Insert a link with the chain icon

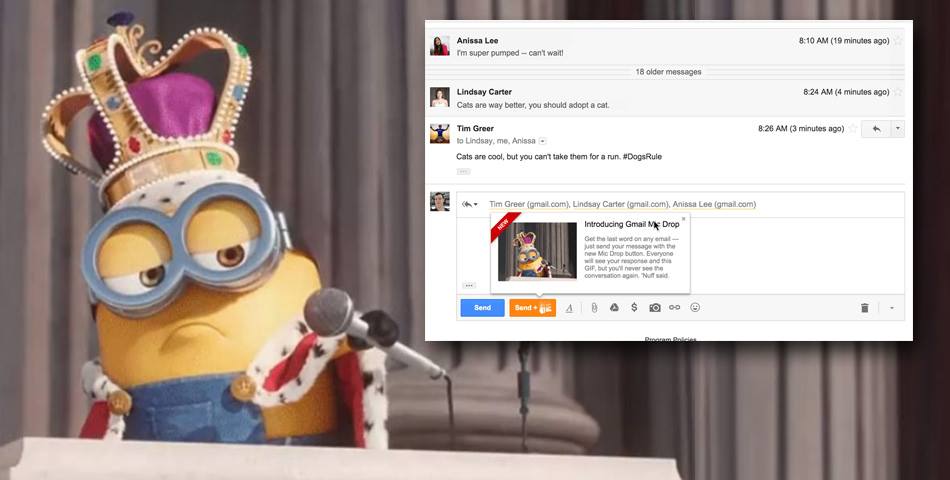tap(674, 307)
